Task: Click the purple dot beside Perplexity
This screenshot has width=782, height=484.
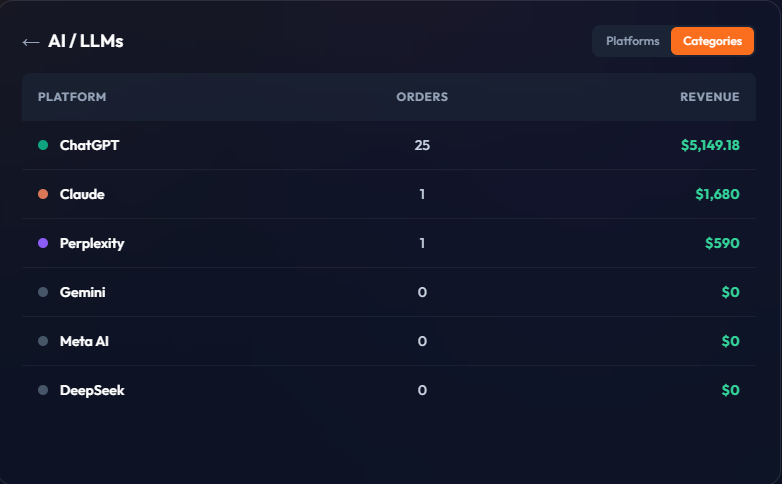Action: click(x=43, y=243)
